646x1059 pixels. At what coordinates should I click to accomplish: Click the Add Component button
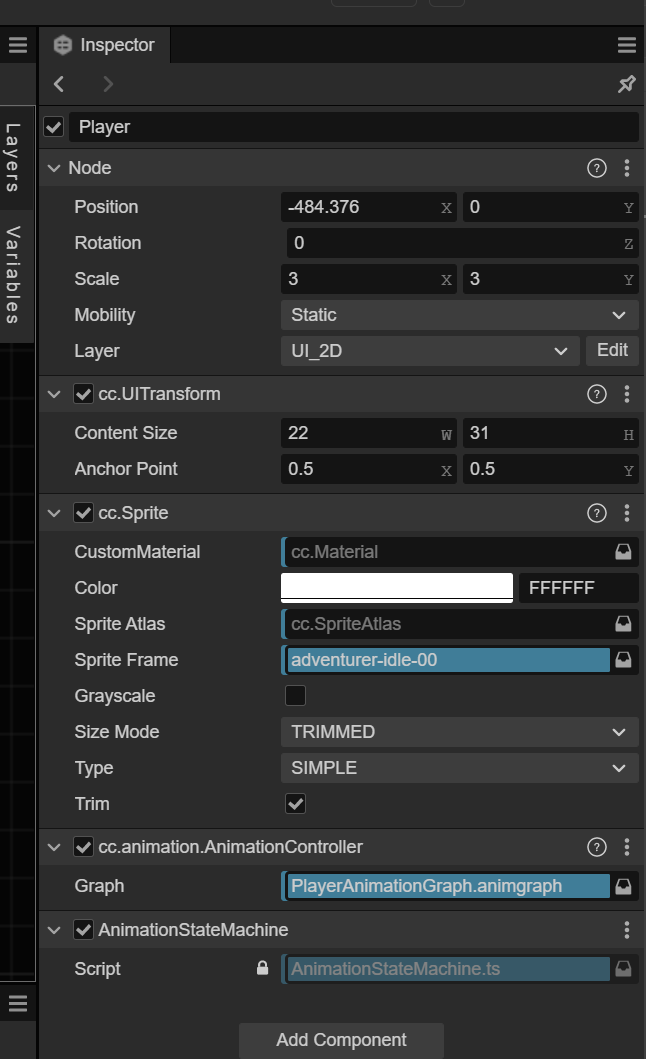341,1040
